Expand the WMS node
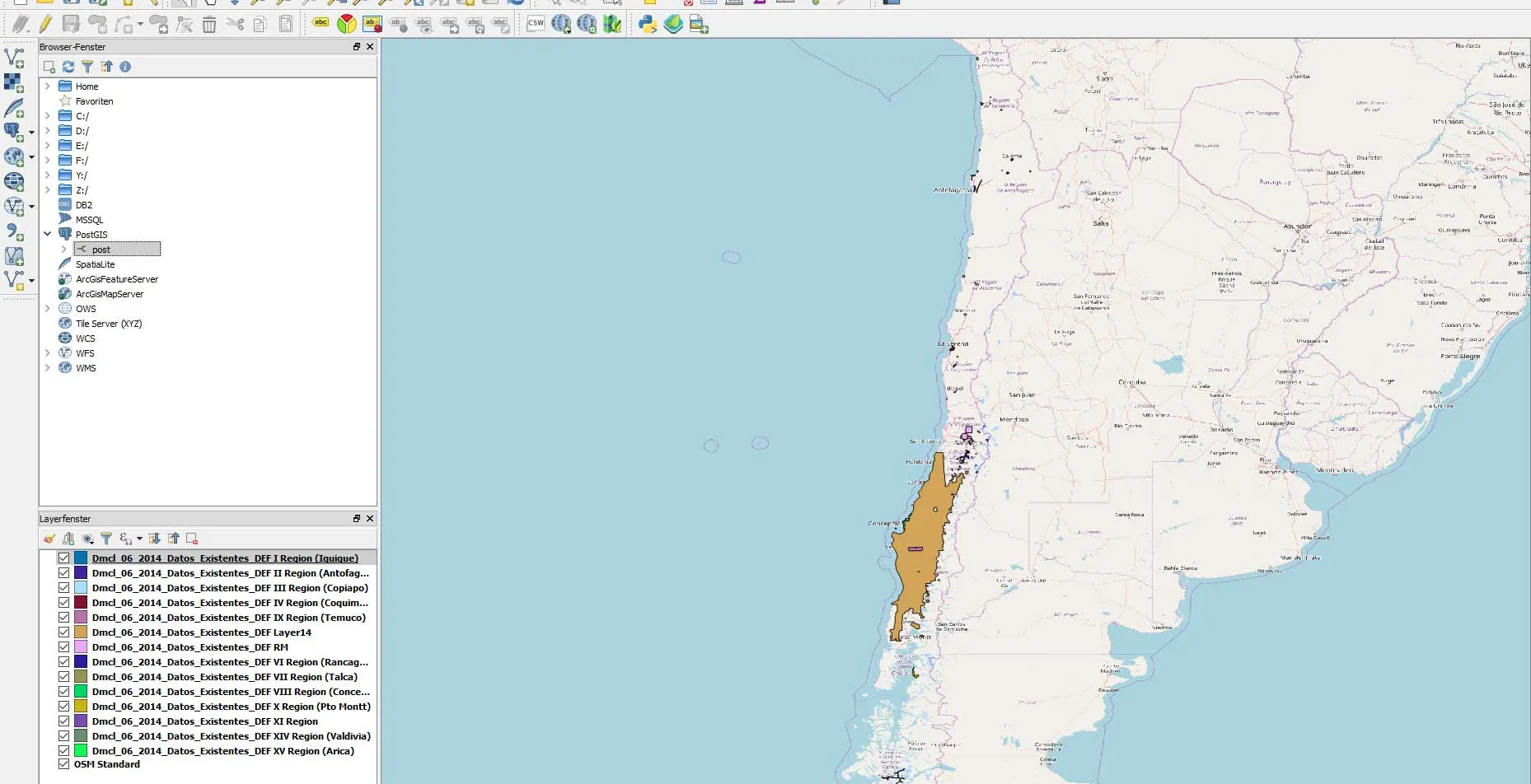 tap(48, 368)
